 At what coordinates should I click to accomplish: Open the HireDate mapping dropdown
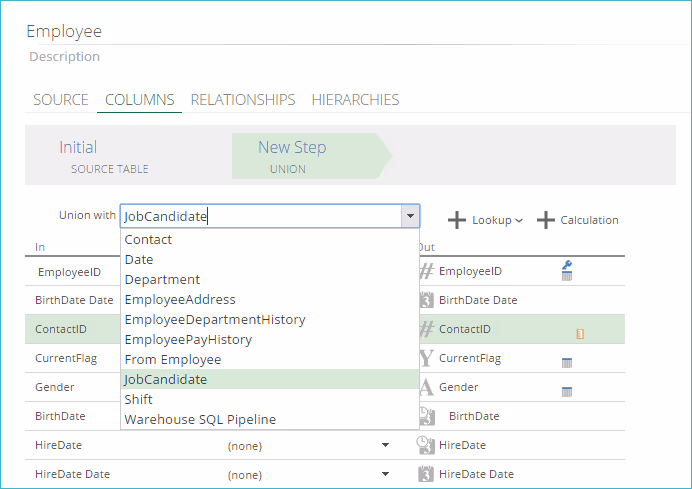(x=386, y=446)
